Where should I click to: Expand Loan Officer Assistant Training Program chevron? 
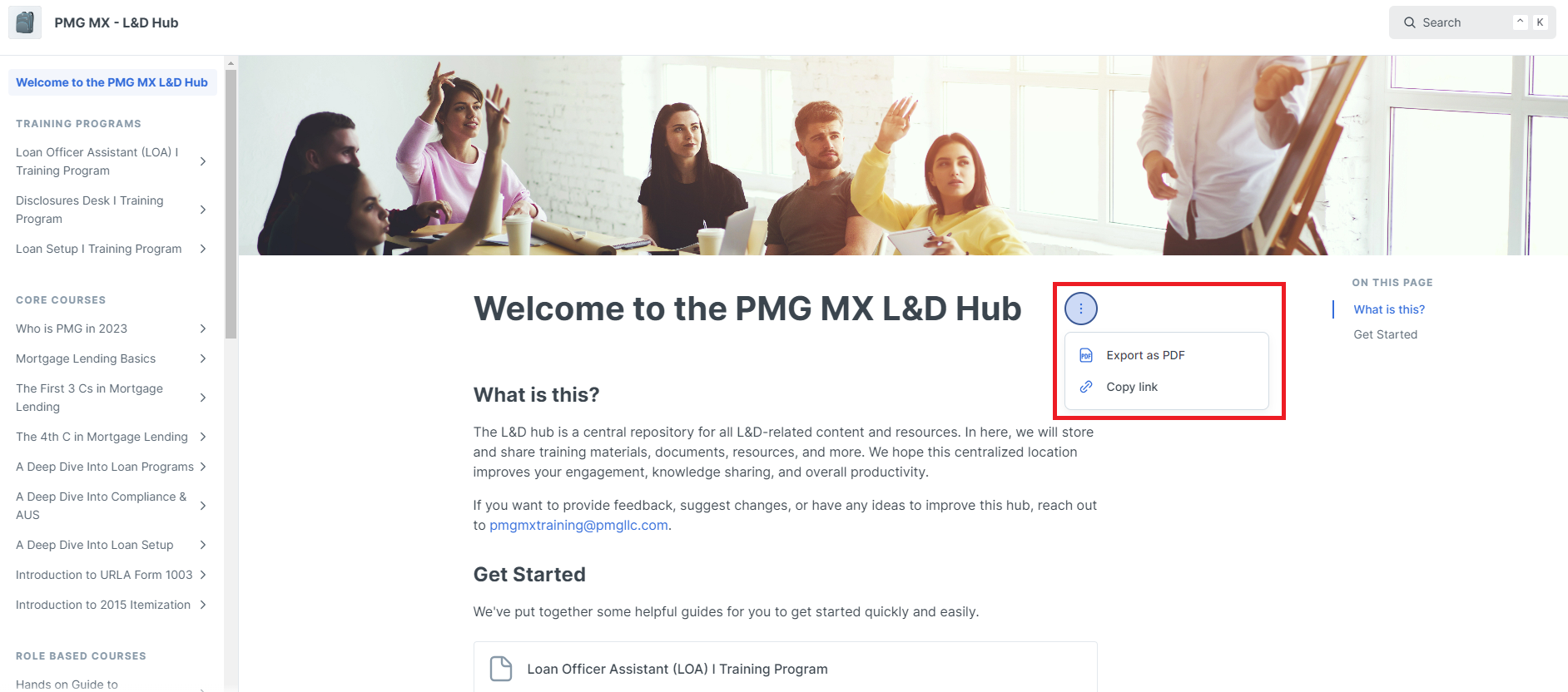coord(203,161)
